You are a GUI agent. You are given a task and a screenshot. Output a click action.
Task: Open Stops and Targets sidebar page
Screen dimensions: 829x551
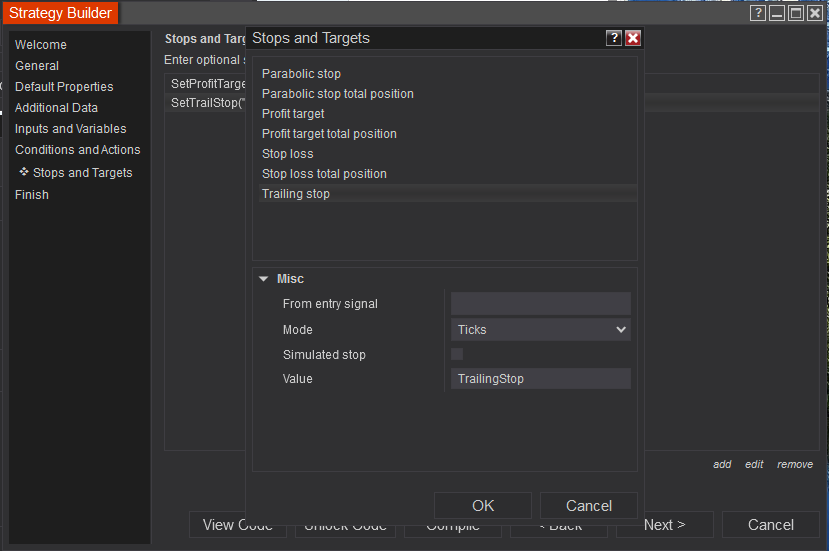click(82, 173)
